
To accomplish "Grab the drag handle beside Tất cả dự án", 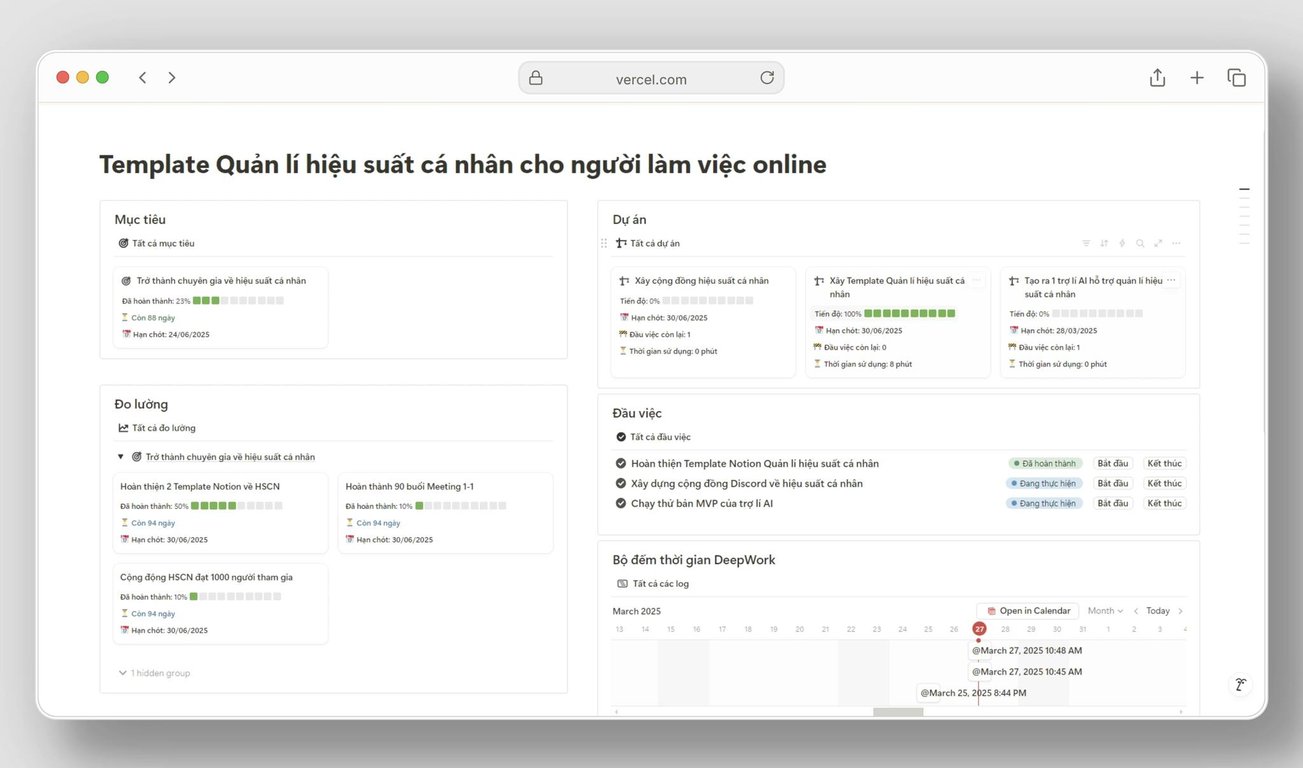I will pyautogui.click(x=603, y=243).
